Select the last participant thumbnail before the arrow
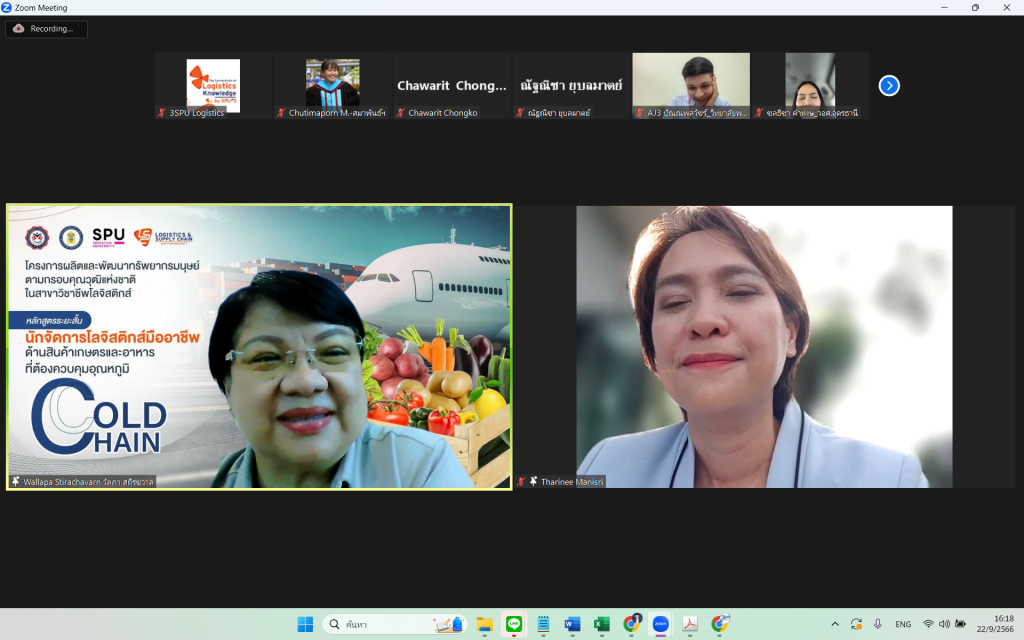The height and width of the screenshot is (640, 1024). click(810, 86)
